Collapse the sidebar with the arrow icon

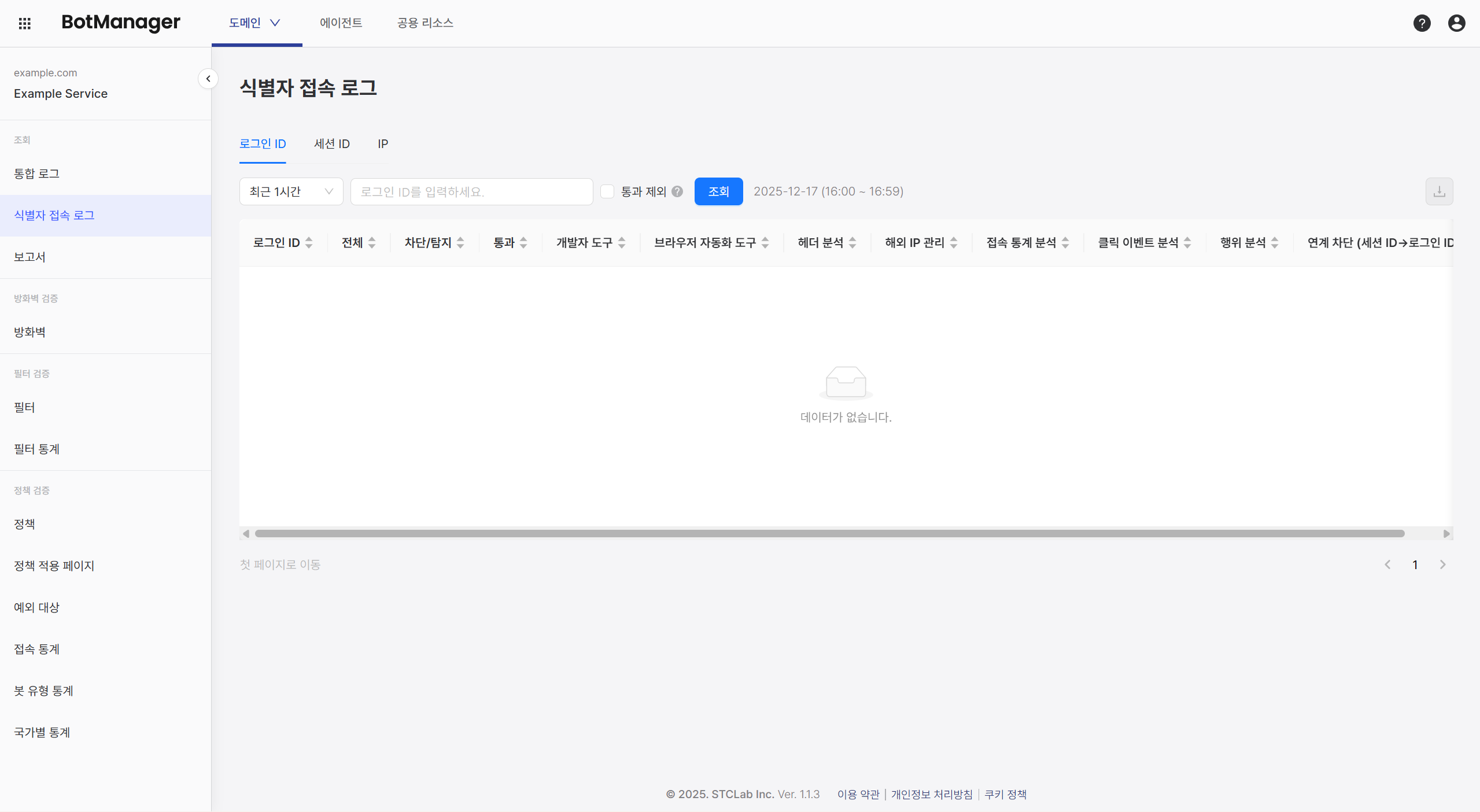tap(208, 79)
